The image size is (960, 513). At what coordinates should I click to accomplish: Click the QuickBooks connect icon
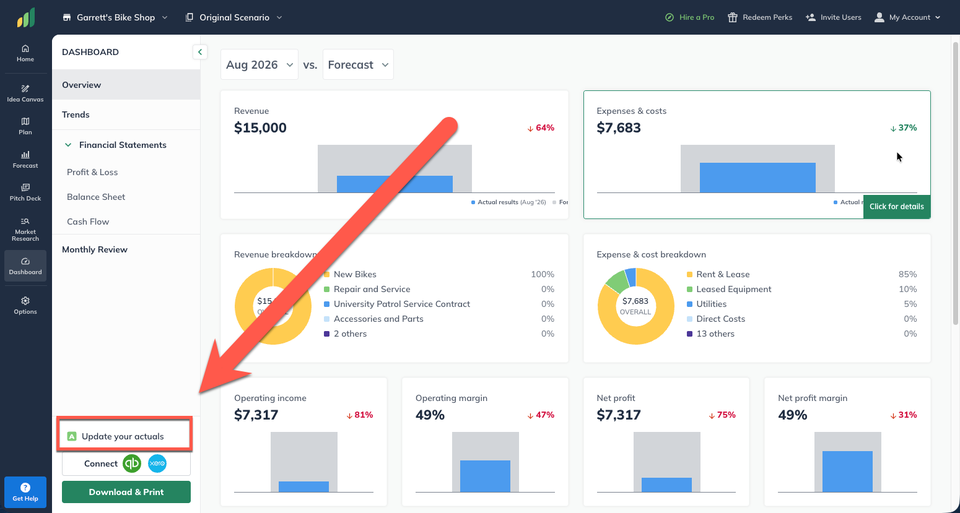tap(132, 463)
